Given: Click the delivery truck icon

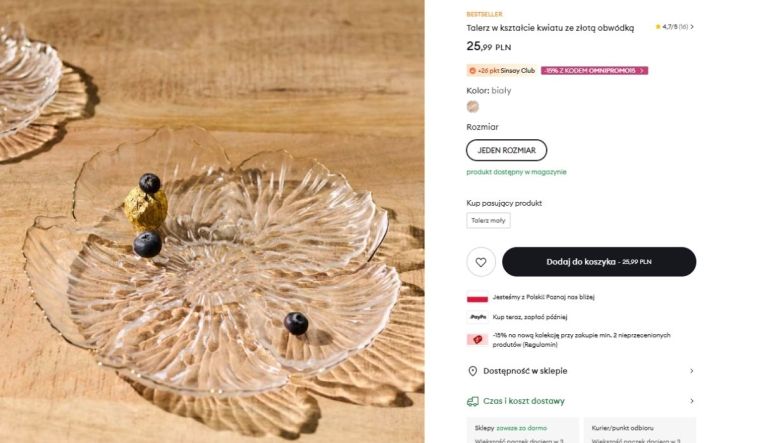Looking at the screenshot, I should click(472, 401).
